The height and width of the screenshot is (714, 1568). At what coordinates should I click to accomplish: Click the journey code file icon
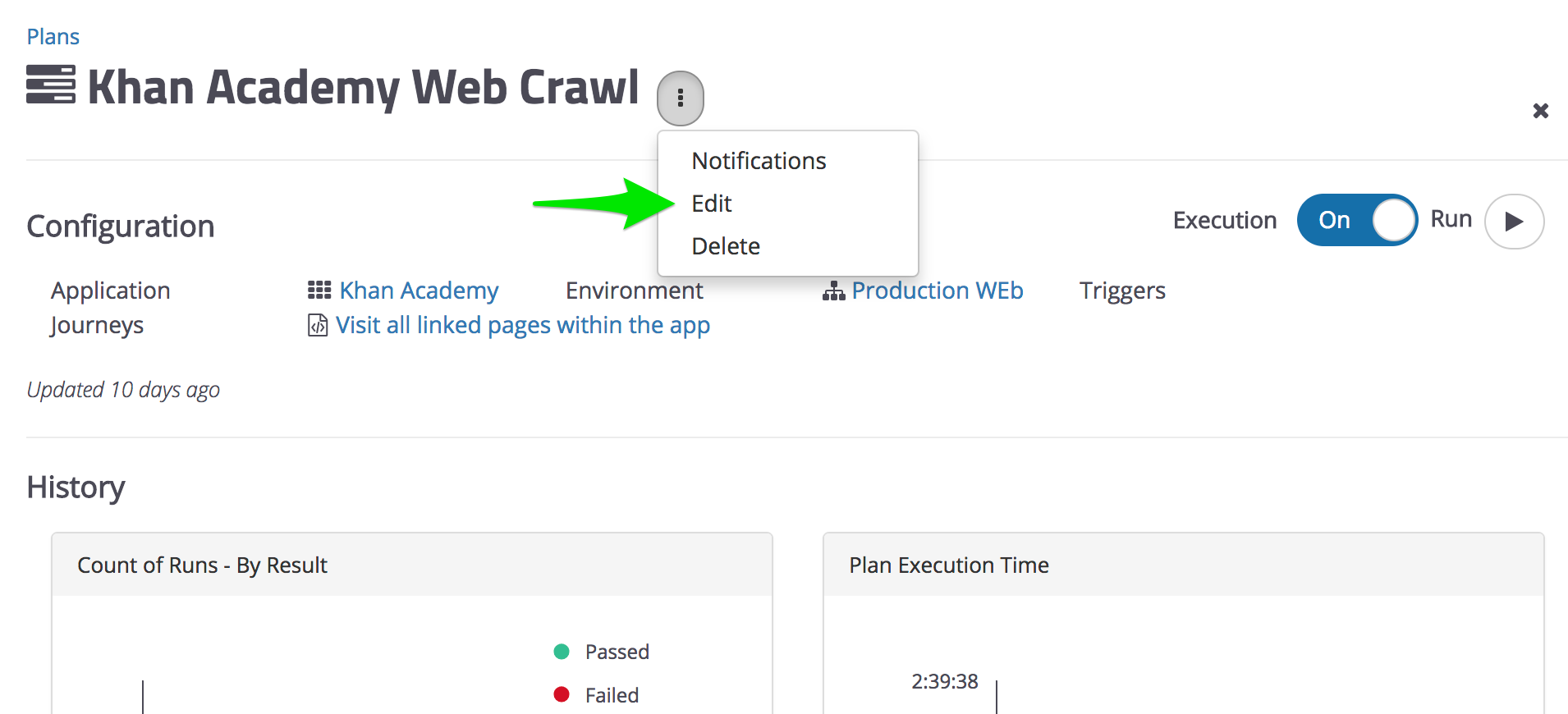click(x=318, y=325)
